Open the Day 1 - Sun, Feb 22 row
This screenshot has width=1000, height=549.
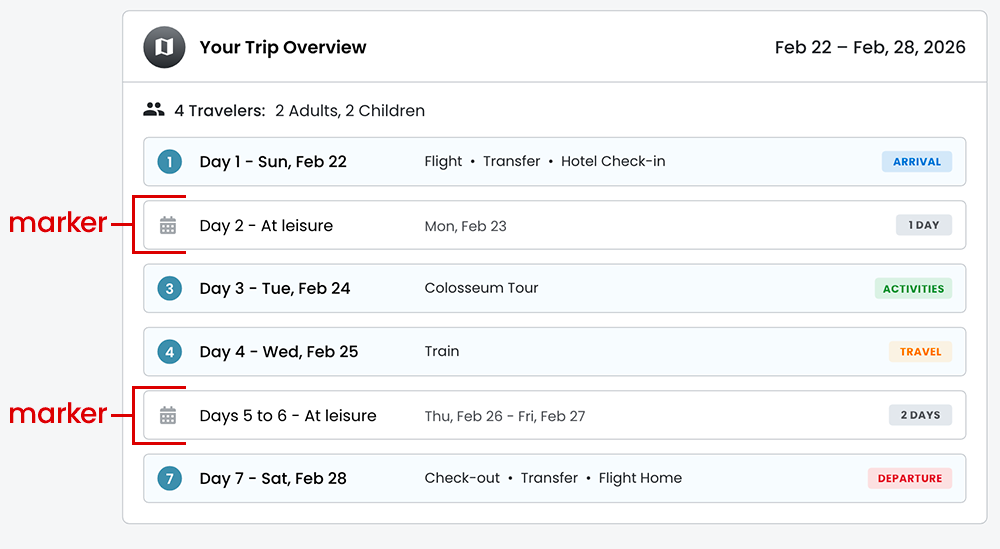tap(273, 162)
